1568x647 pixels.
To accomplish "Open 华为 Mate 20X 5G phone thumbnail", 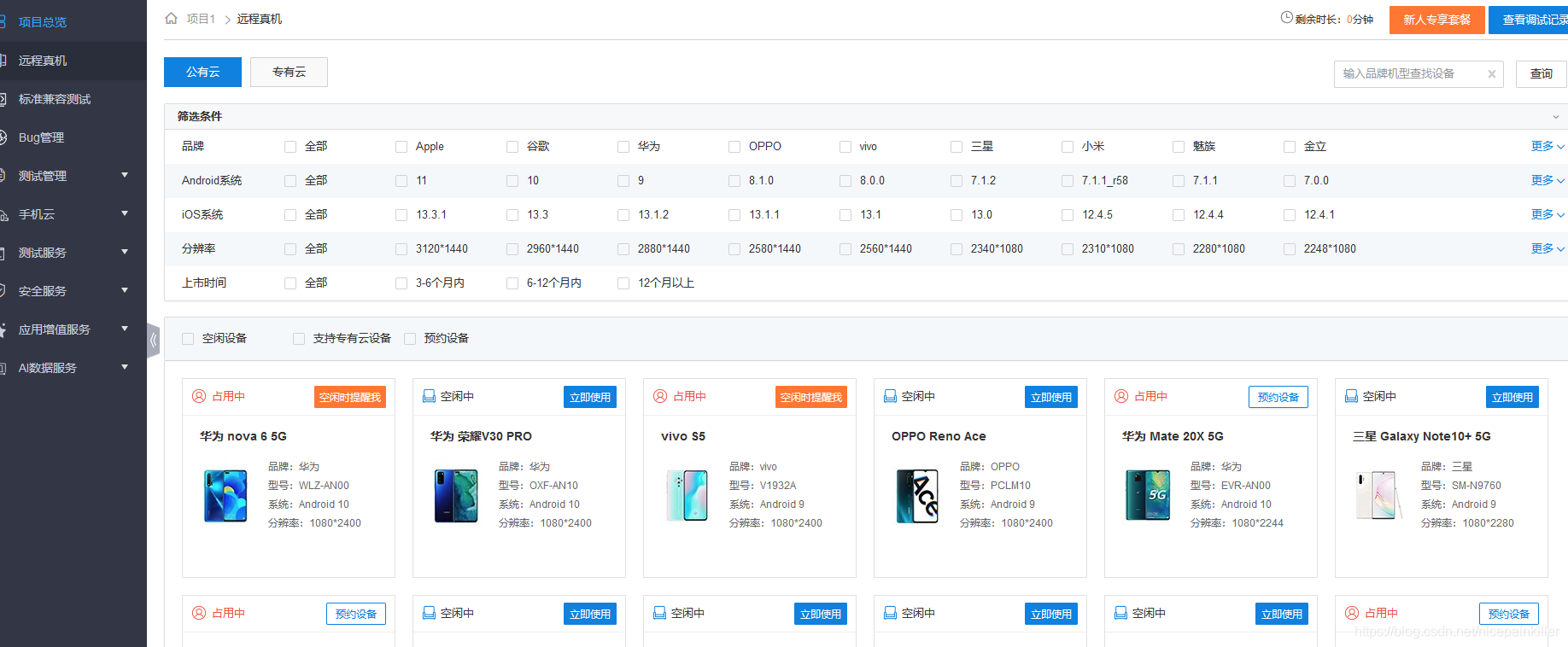I will [x=1148, y=496].
